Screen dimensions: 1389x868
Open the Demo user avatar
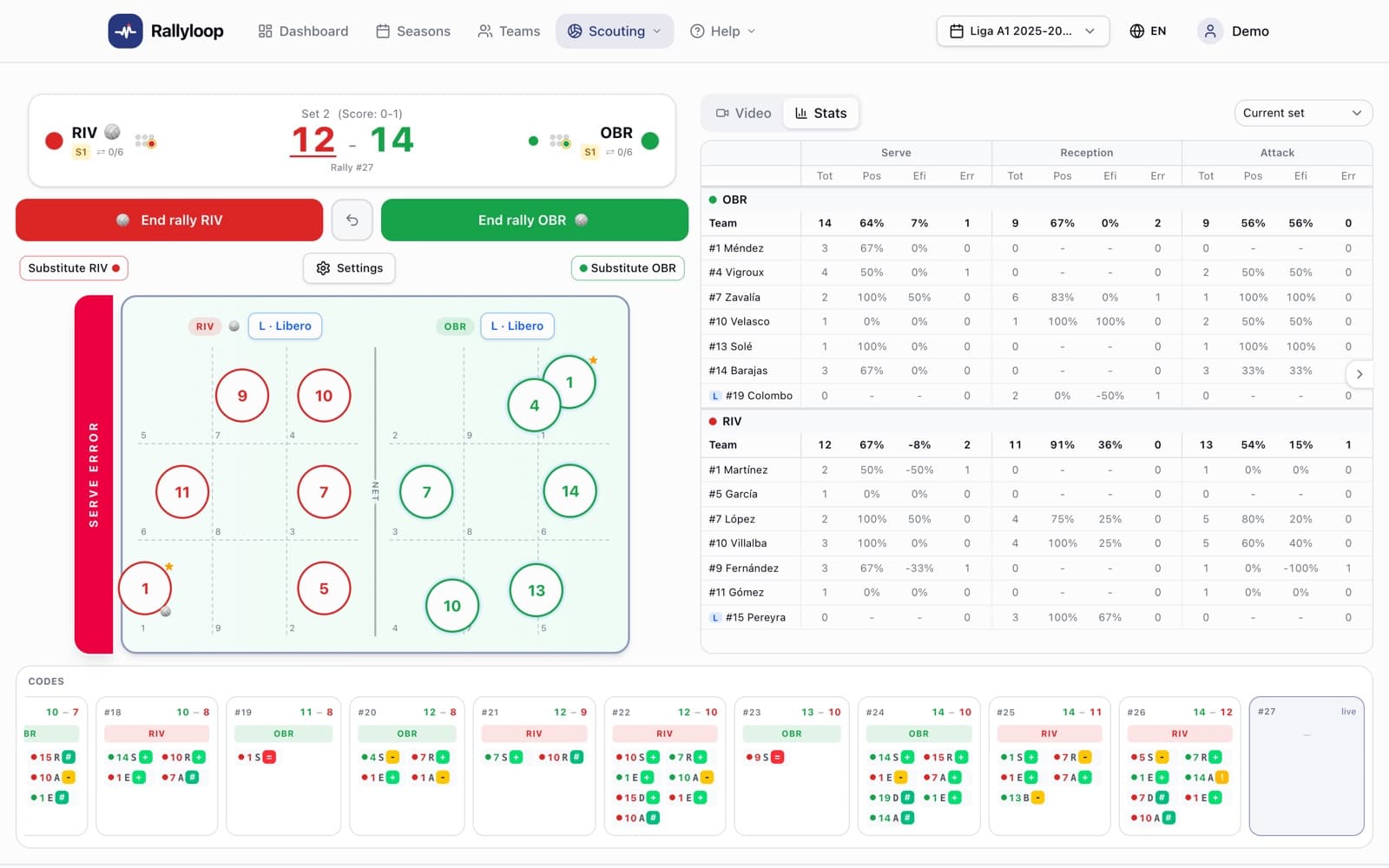1209,31
